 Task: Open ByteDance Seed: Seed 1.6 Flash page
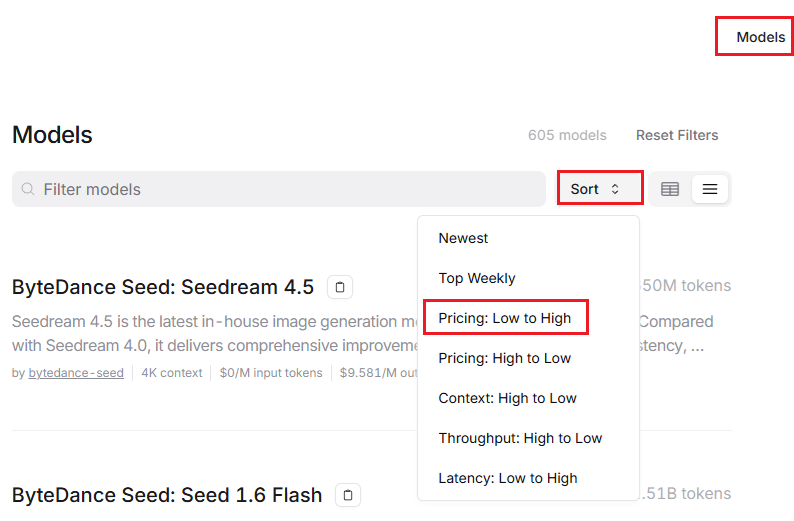[x=167, y=495]
